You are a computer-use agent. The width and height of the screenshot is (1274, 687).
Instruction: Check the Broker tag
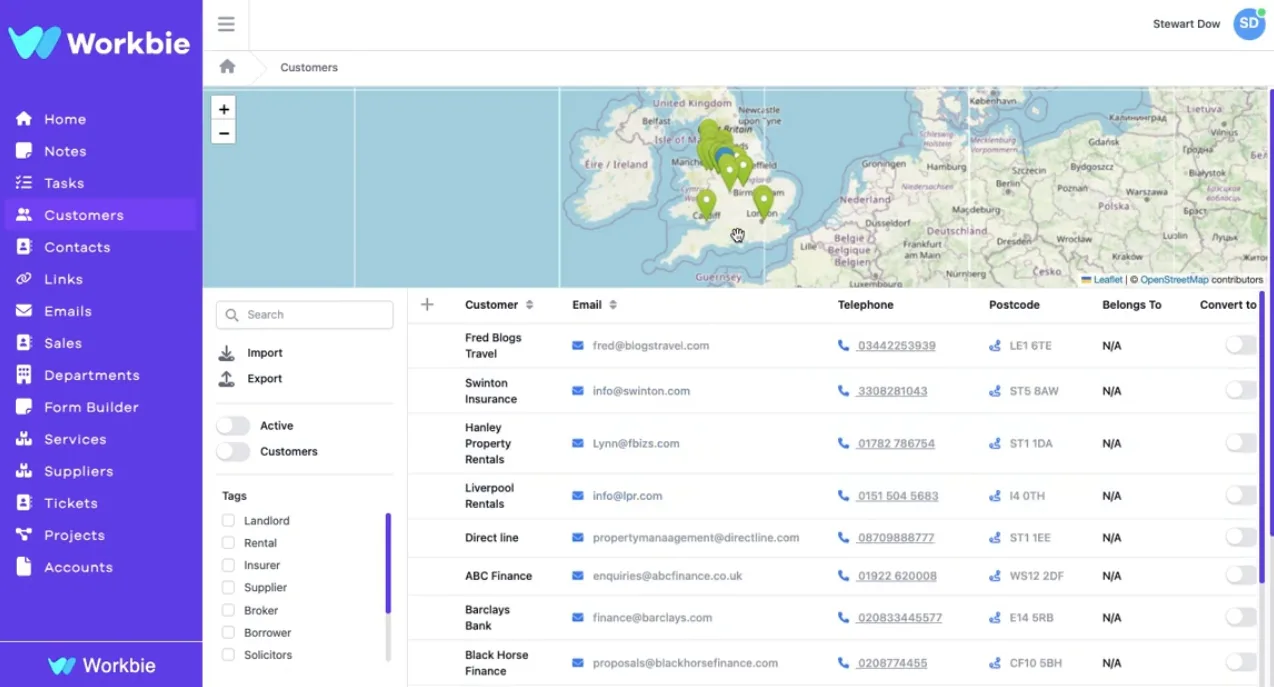[228, 610]
